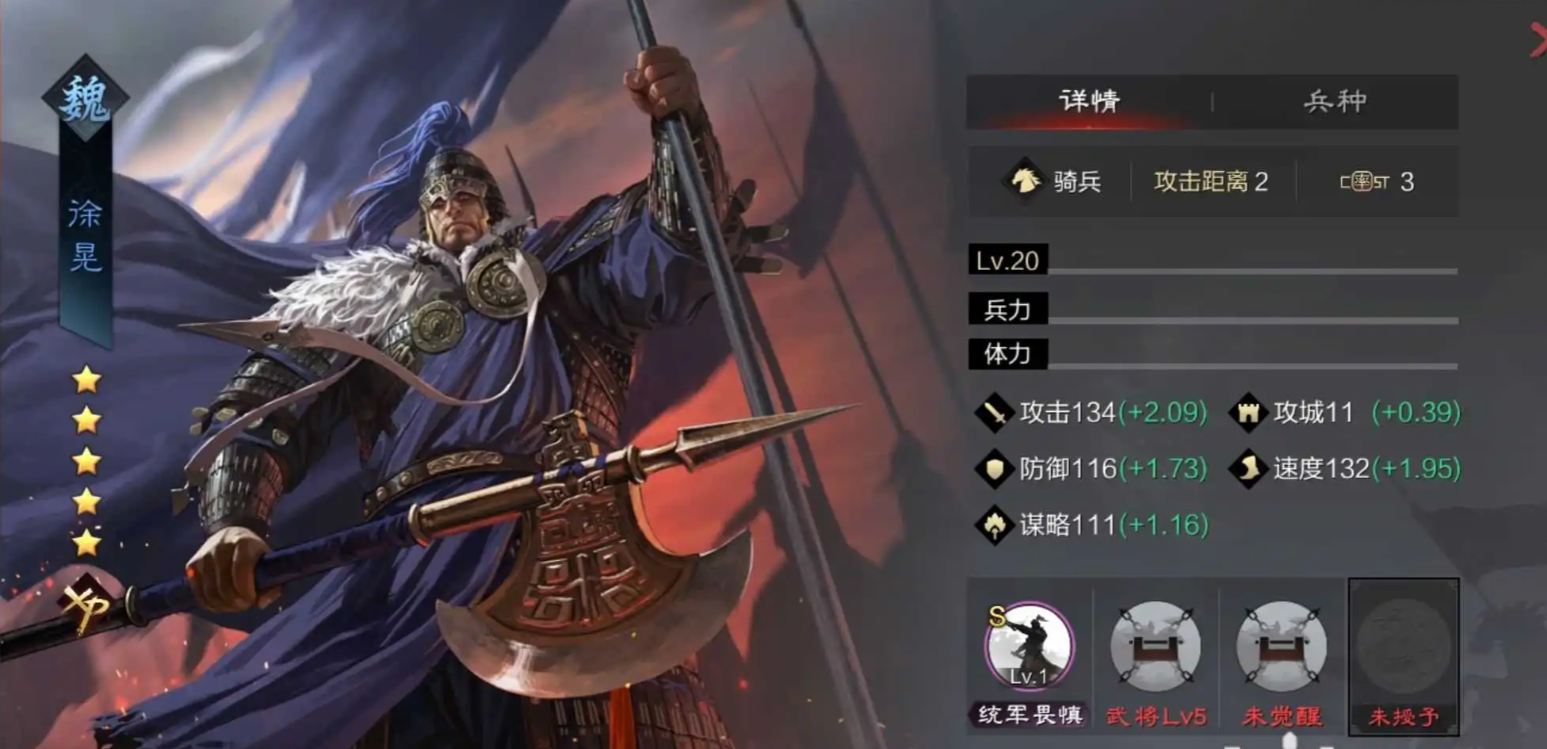Click the speed boot icon beside 速度132
This screenshot has width=1547, height=749.
[x=1248, y=468]
